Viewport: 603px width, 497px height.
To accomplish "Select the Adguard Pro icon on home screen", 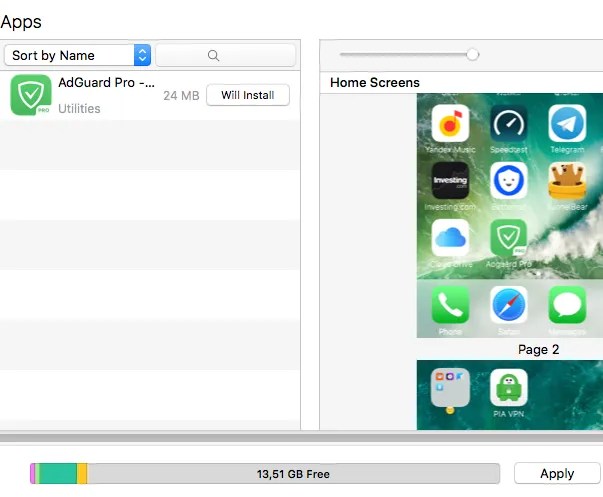I will (x=509, y=238).
